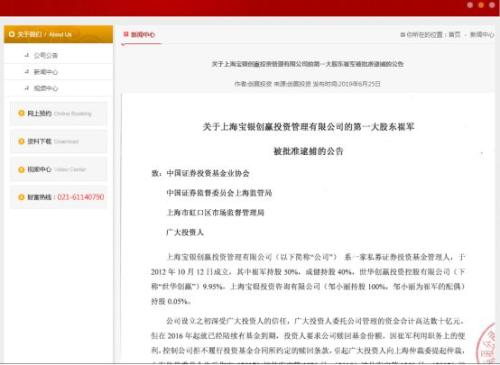Click the orange icon beside the hotline number

click(x=21, y=197)
